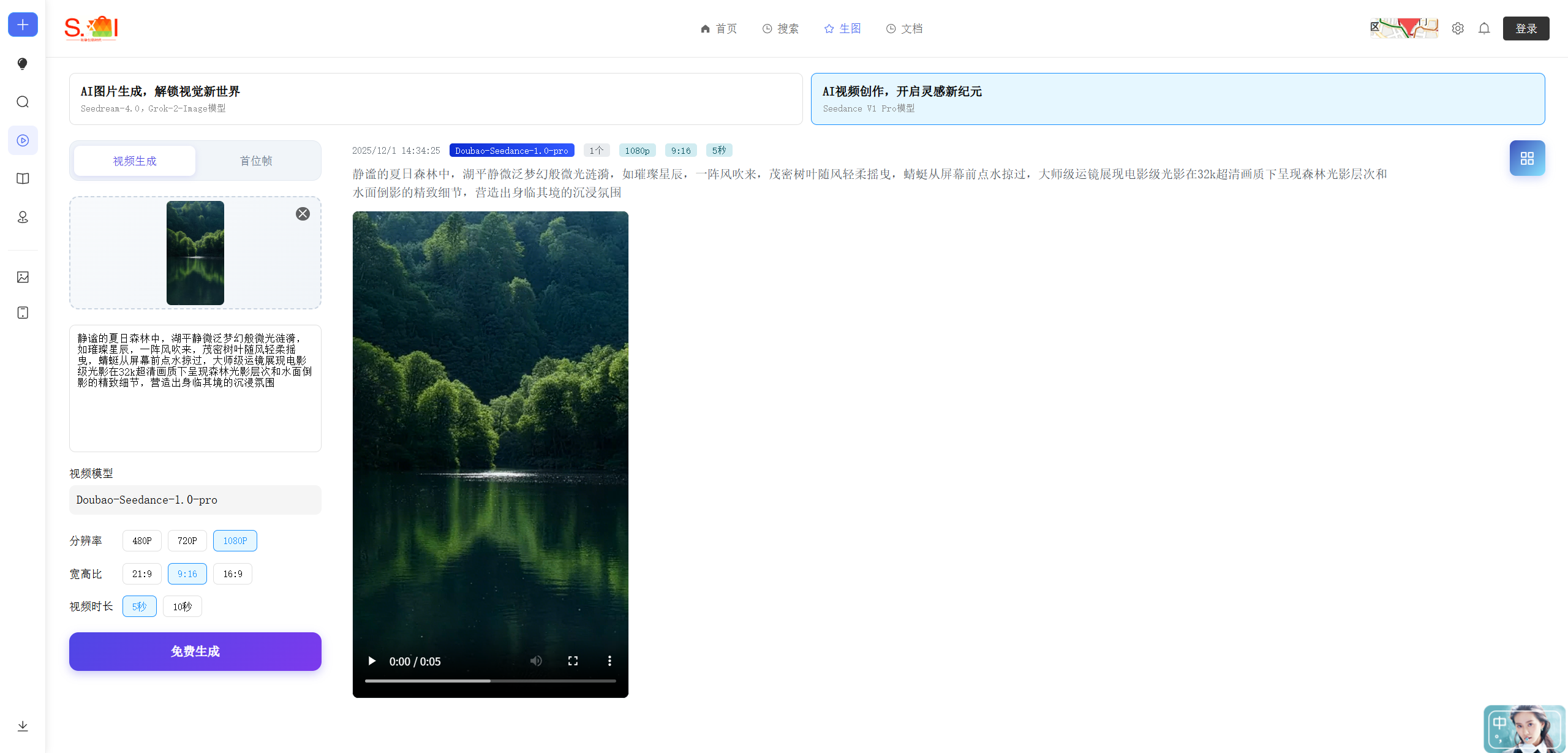Click the 免费生成 button
Viewport: 1568px width, 753px height.
(x=195, y=651)
